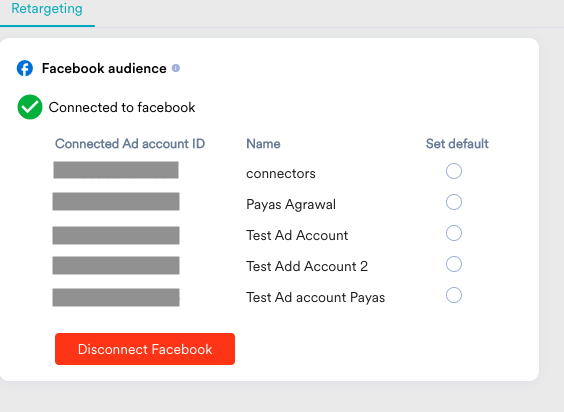
Task: Set connectors account as default
Action: click(x=454, y=171)
